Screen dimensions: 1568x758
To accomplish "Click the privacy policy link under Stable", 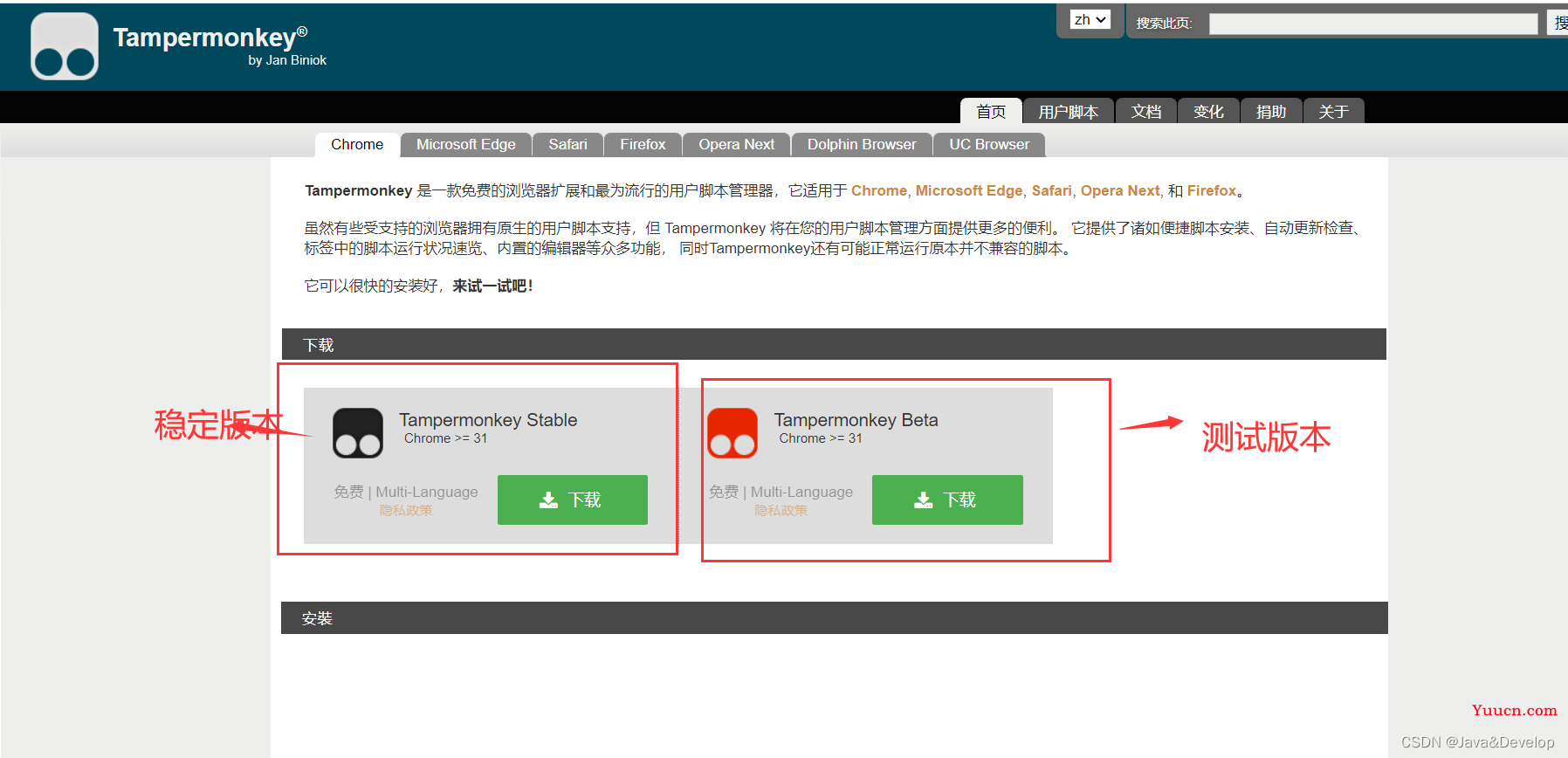I will (406, 511).
